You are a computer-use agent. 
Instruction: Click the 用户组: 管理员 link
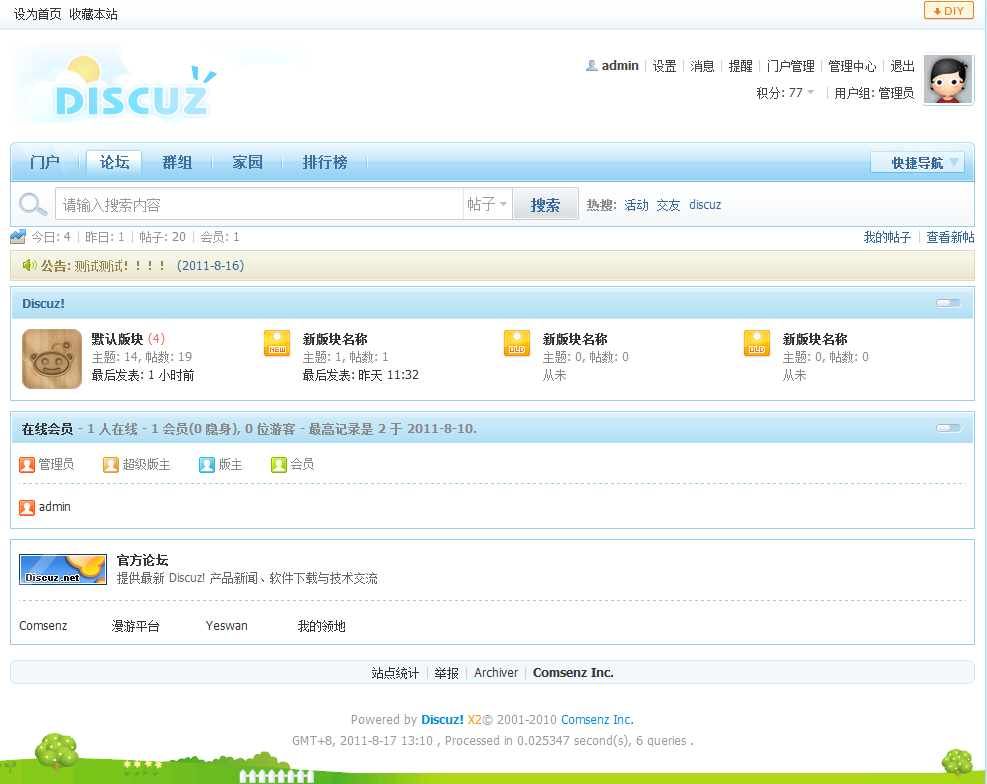[x=874, y=93]
